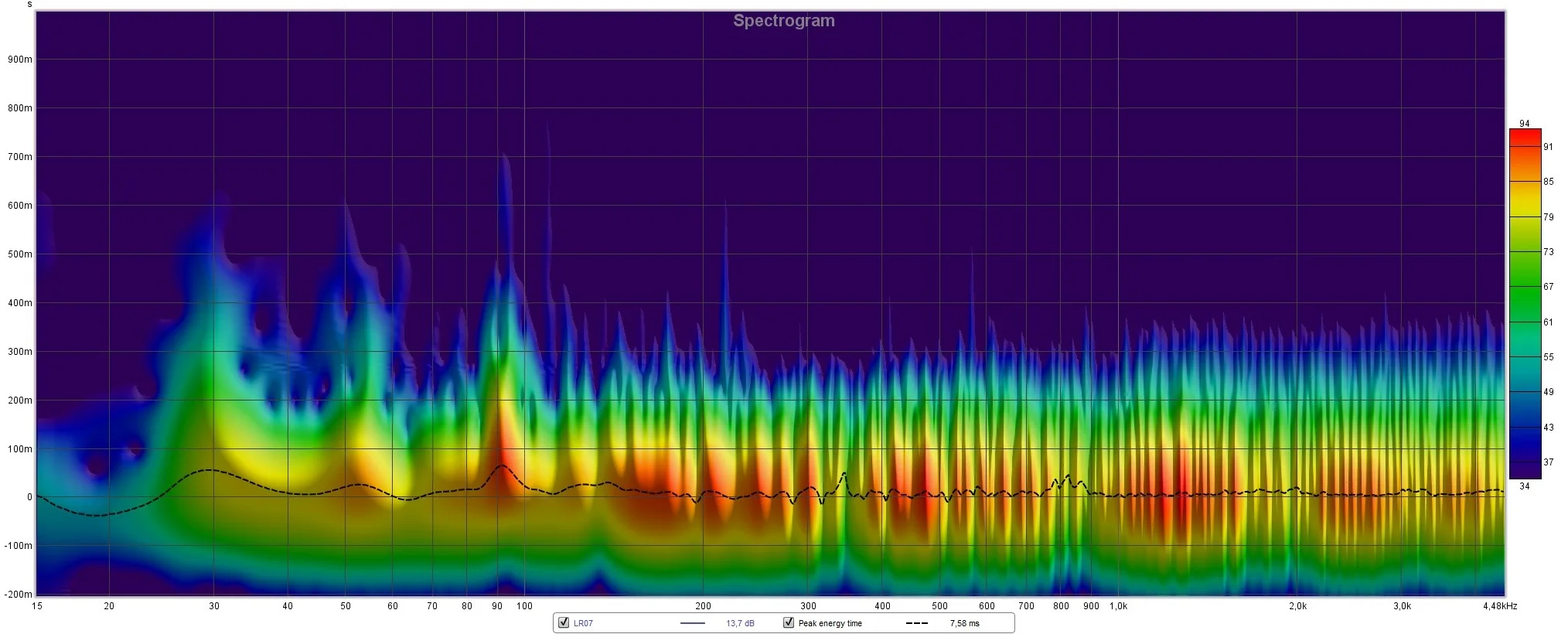The height and width of the screenshot is (634, 1568).
Task: Click the Peak energy time label
Action: (x=830, y=623)
